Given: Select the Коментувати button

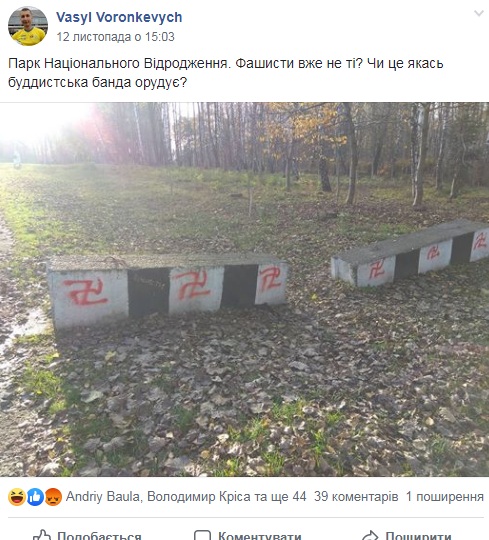Looking at the screenshot, I should [248, 535].
